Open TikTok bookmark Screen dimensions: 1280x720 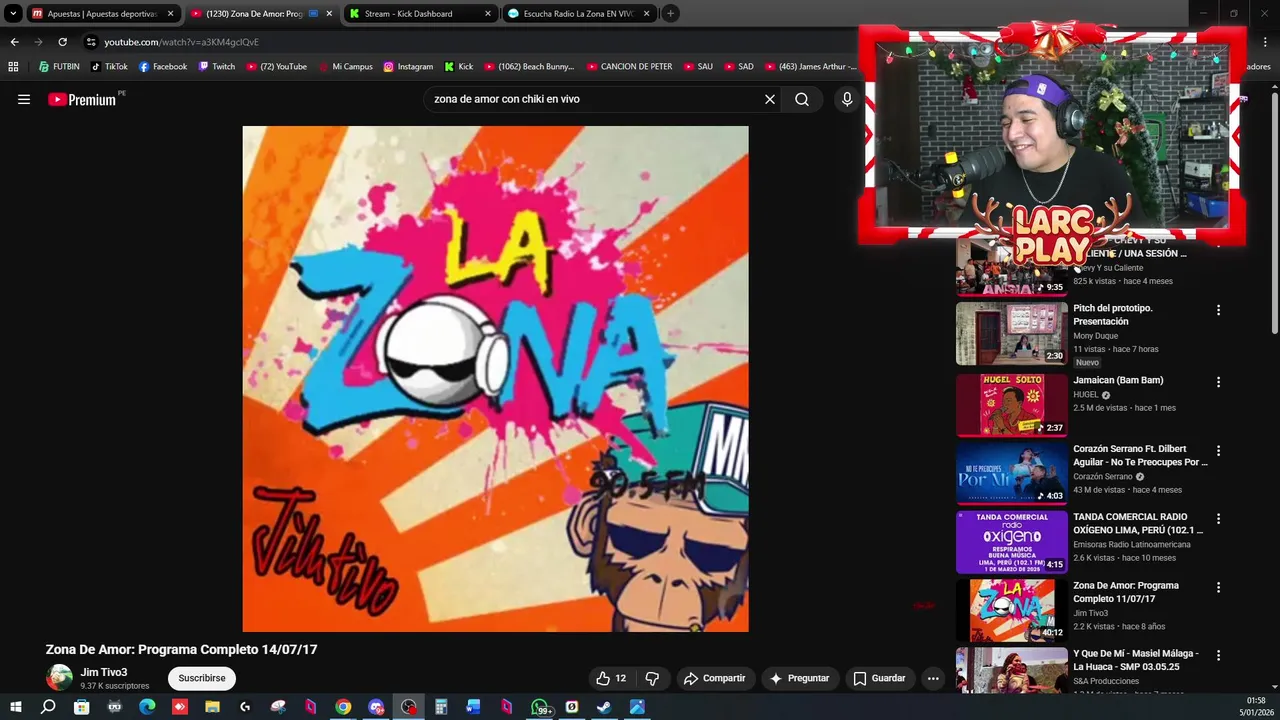[109, 67]
